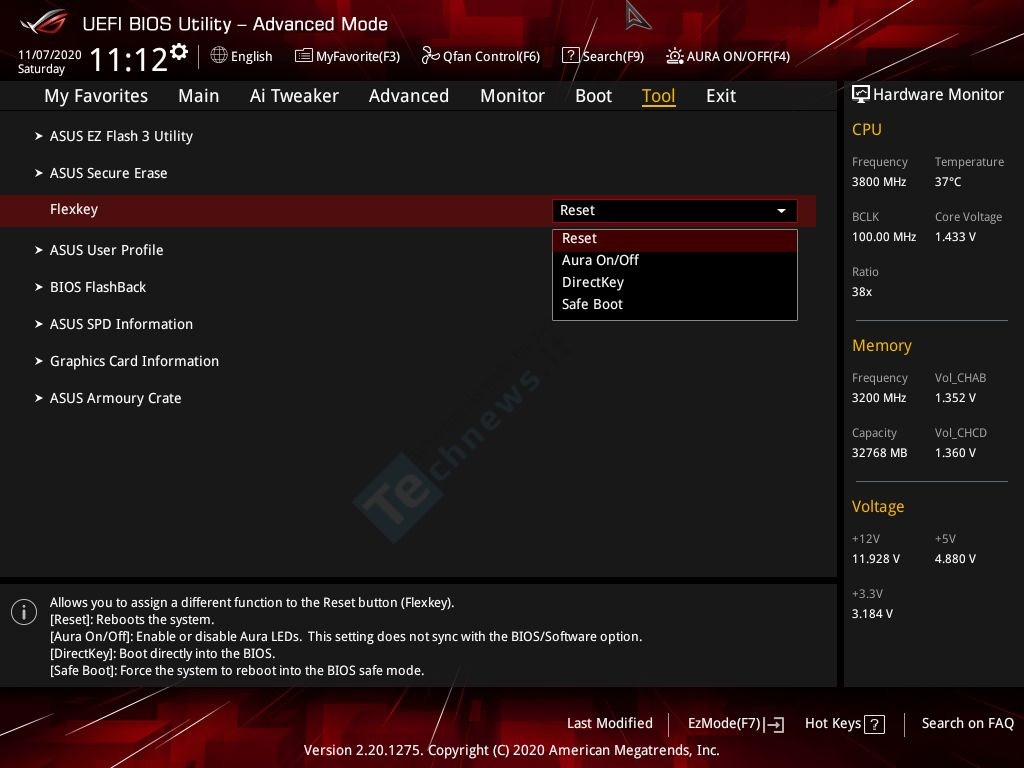Click Core Voltage value 1.433 V

coord(955,237)
